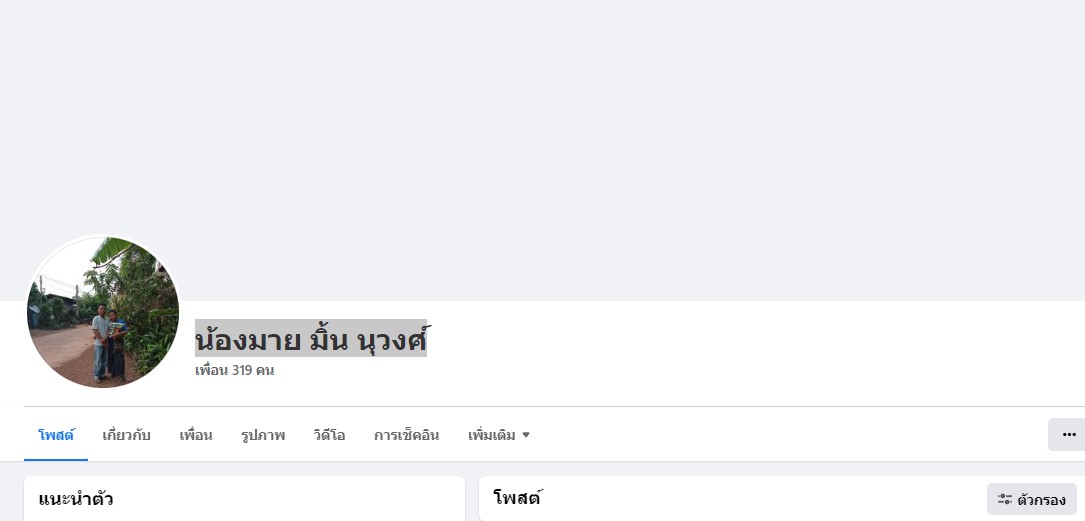Click the เพื่อน 319 คน friends count
Viewport: 1085px width, 521px height.
click(235, 370)
